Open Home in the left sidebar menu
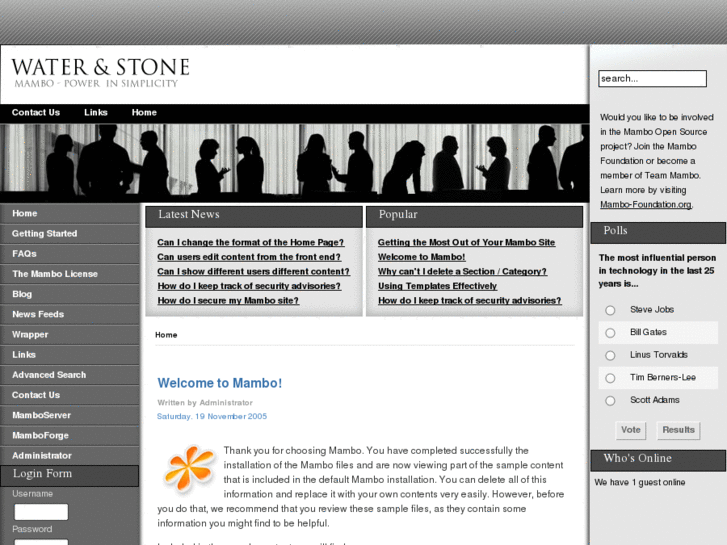 [70, 213]
